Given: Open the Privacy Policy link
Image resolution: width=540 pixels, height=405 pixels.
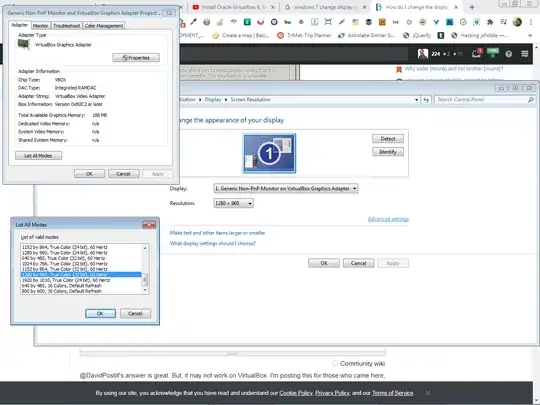Looking at the screenshot, I should (x=332, y=393).
